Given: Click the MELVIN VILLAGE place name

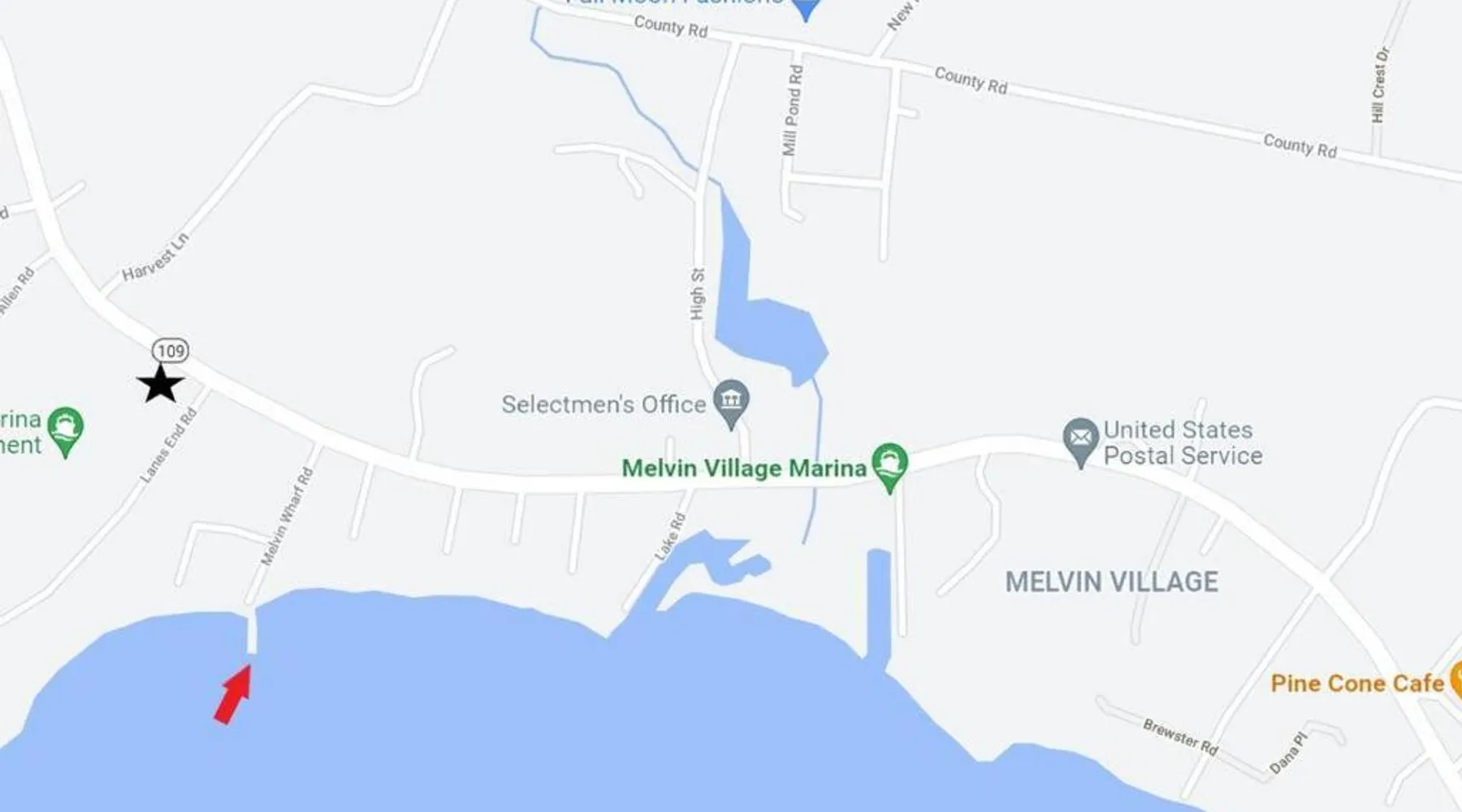Looking at the screenshot, I should [x=1112, y=582].
